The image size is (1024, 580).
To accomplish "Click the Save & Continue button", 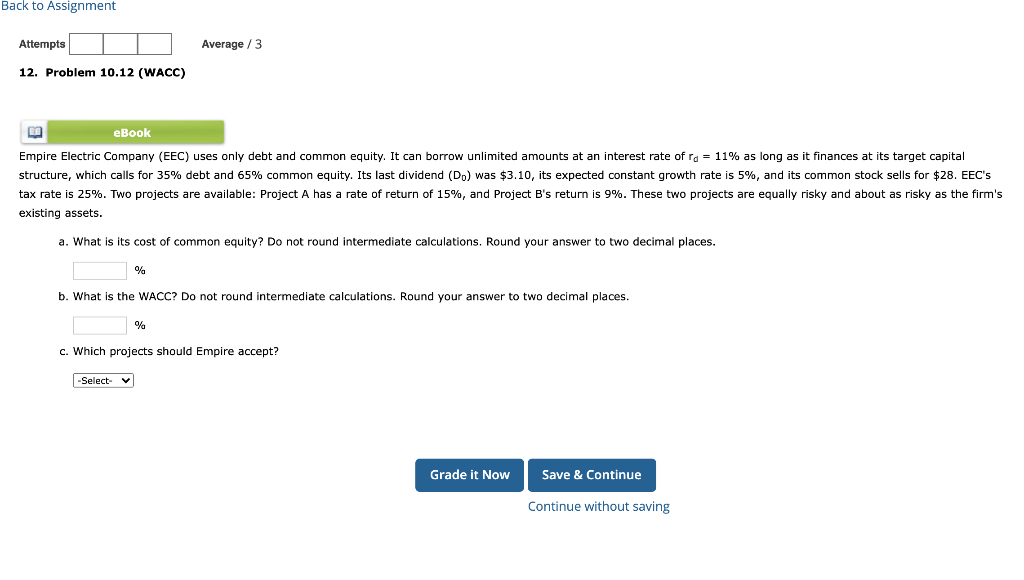I will coord(592,475).
